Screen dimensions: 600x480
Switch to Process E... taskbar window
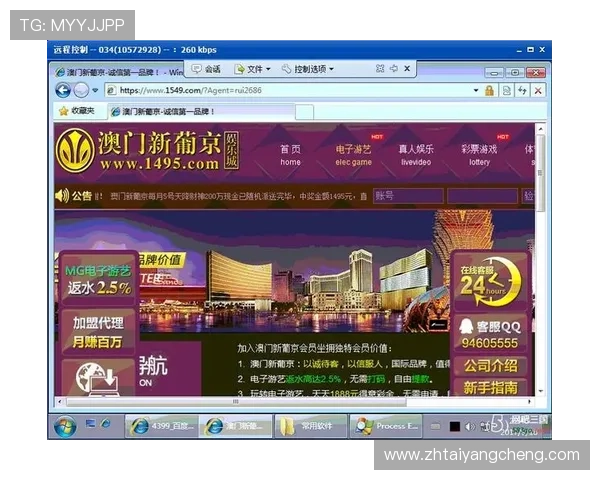pos(386,426)
